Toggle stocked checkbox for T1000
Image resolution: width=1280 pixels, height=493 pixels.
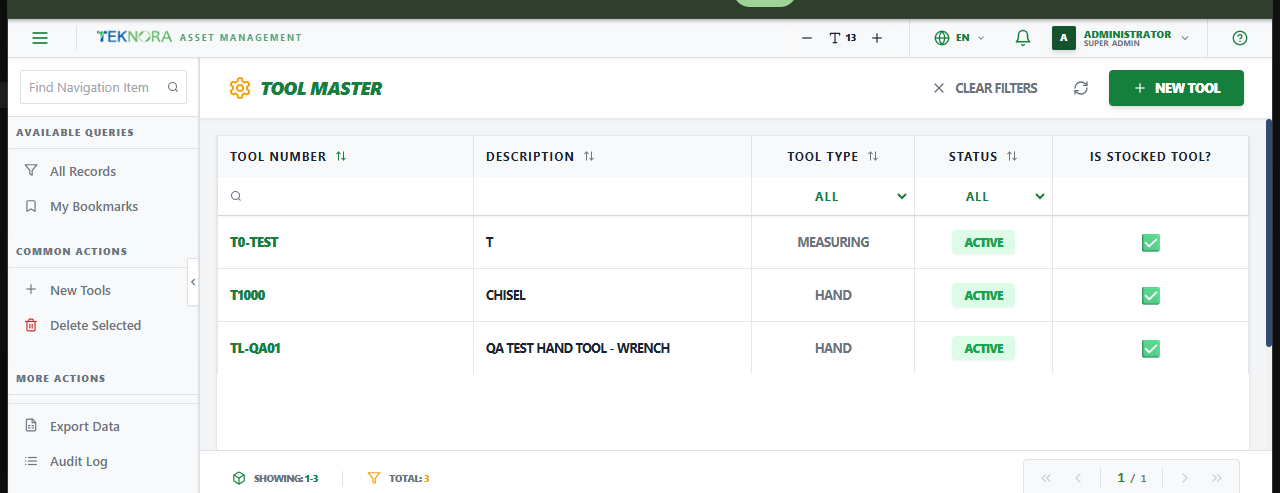tap(1151, 295)
